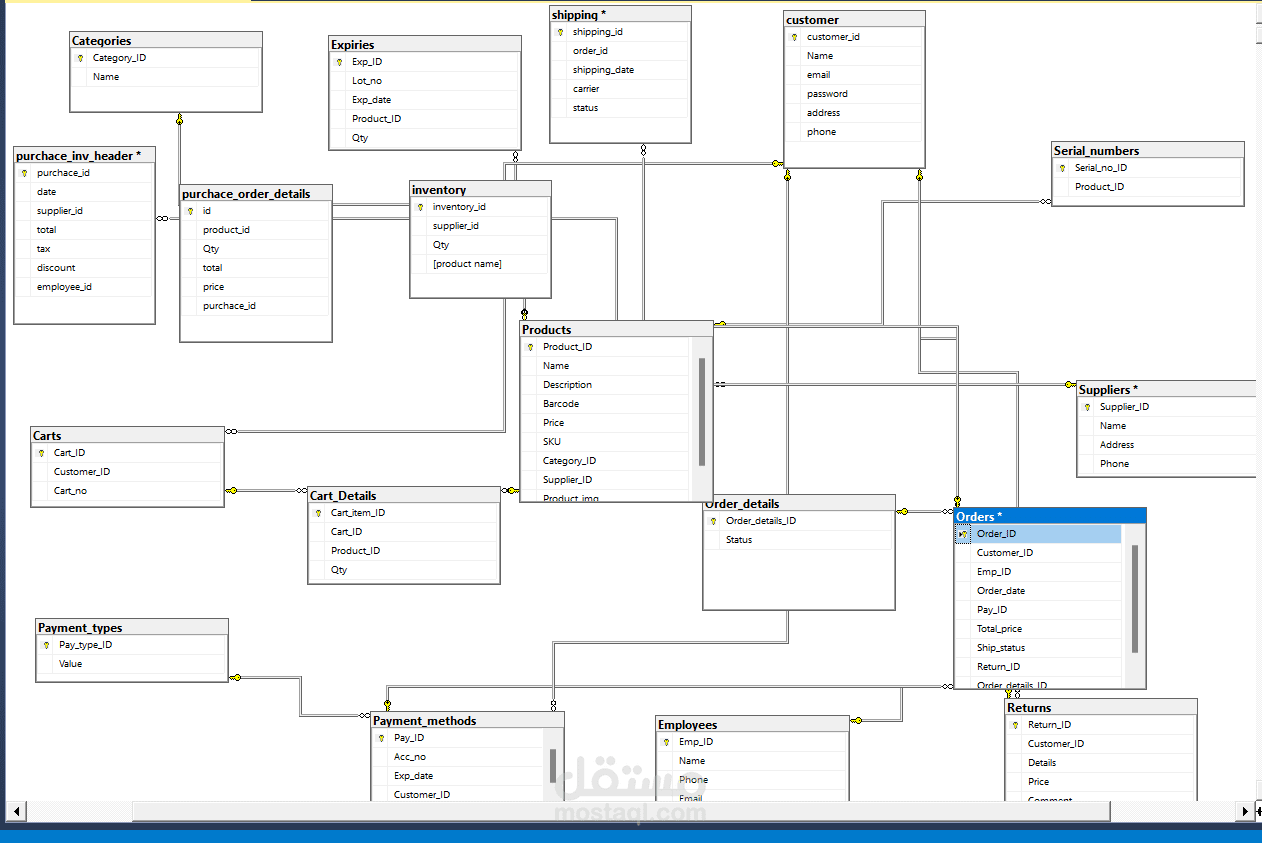Select the Exp_date column in Expiries
Viewport: 1262px width, 843px height.
pos(425,100)
